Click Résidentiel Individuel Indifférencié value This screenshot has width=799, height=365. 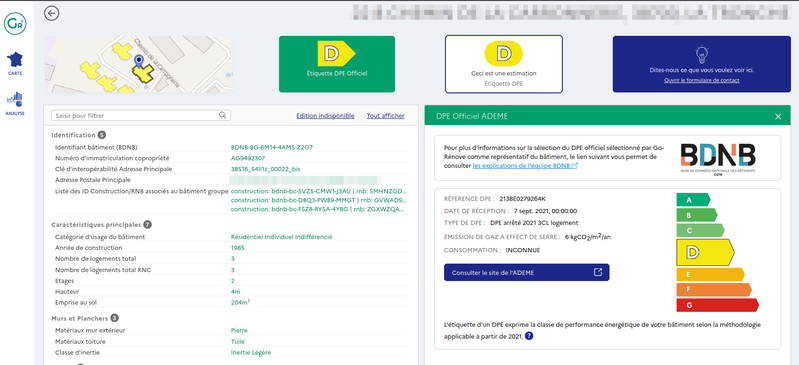[x=281, y=237]
